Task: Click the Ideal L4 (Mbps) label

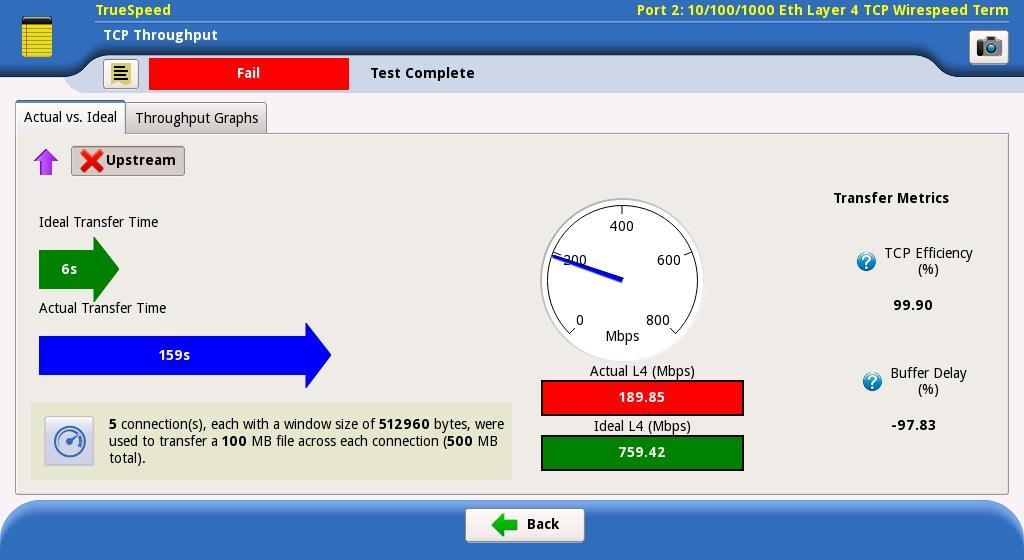Action: [642, 426]
